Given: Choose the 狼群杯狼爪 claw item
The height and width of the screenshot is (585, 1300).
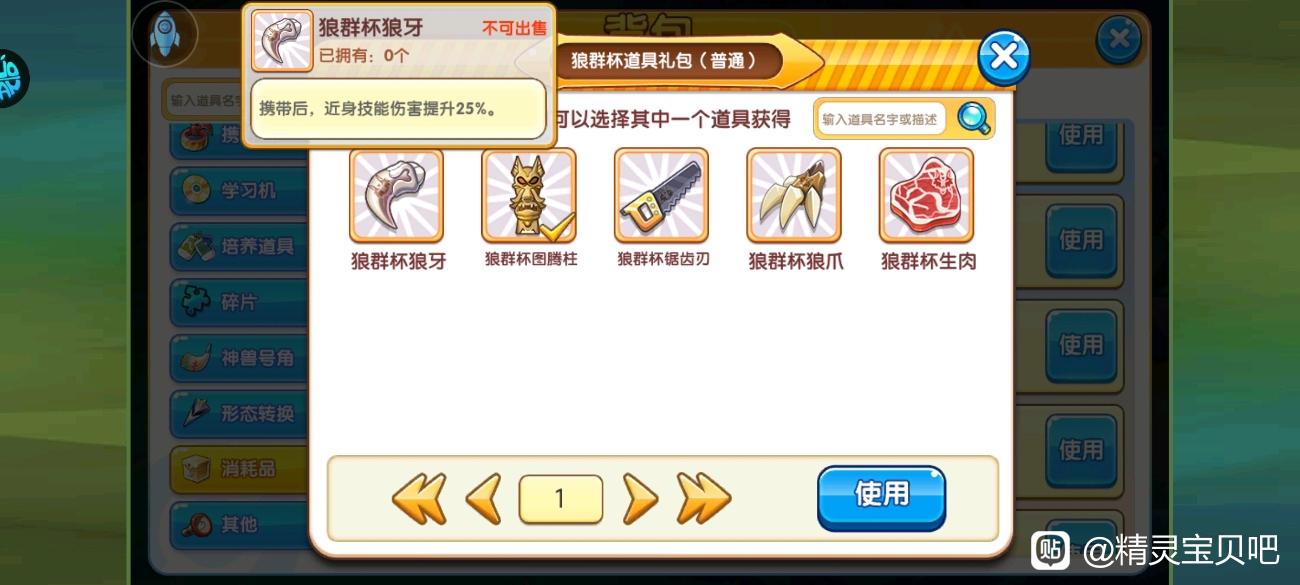Looking at the screenshot, I should pyautogui.click(x=794, y=196).
